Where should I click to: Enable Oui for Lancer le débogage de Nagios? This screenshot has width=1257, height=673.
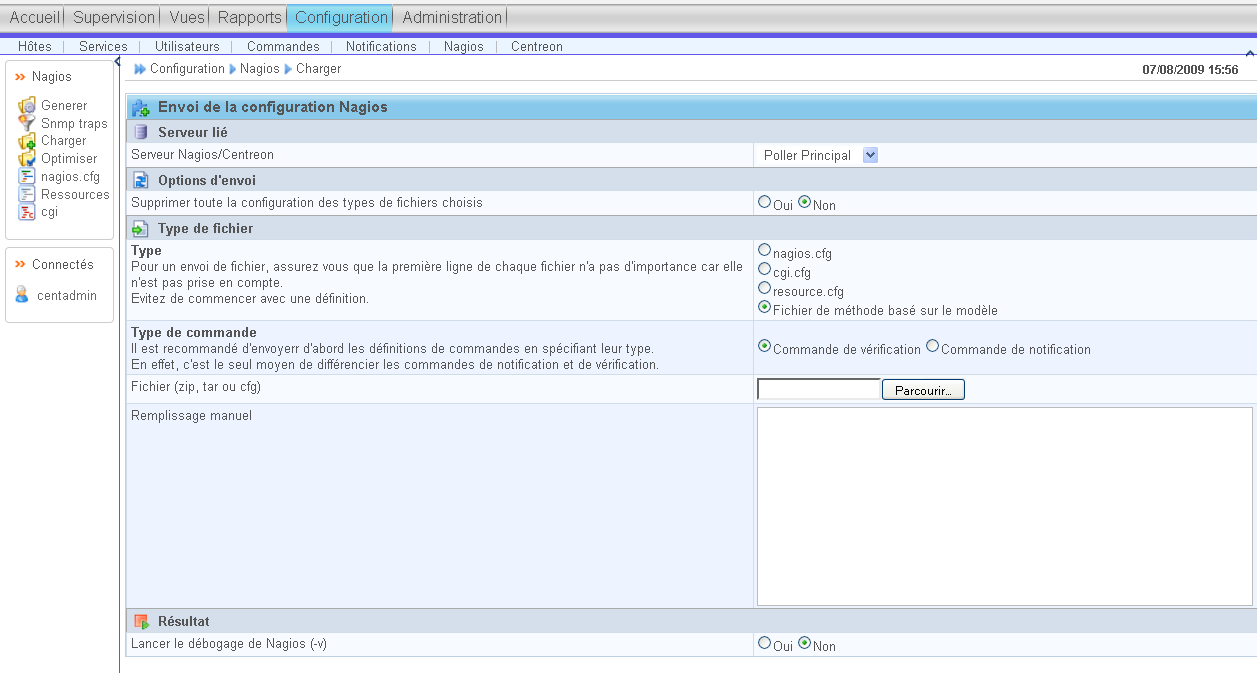765,644
